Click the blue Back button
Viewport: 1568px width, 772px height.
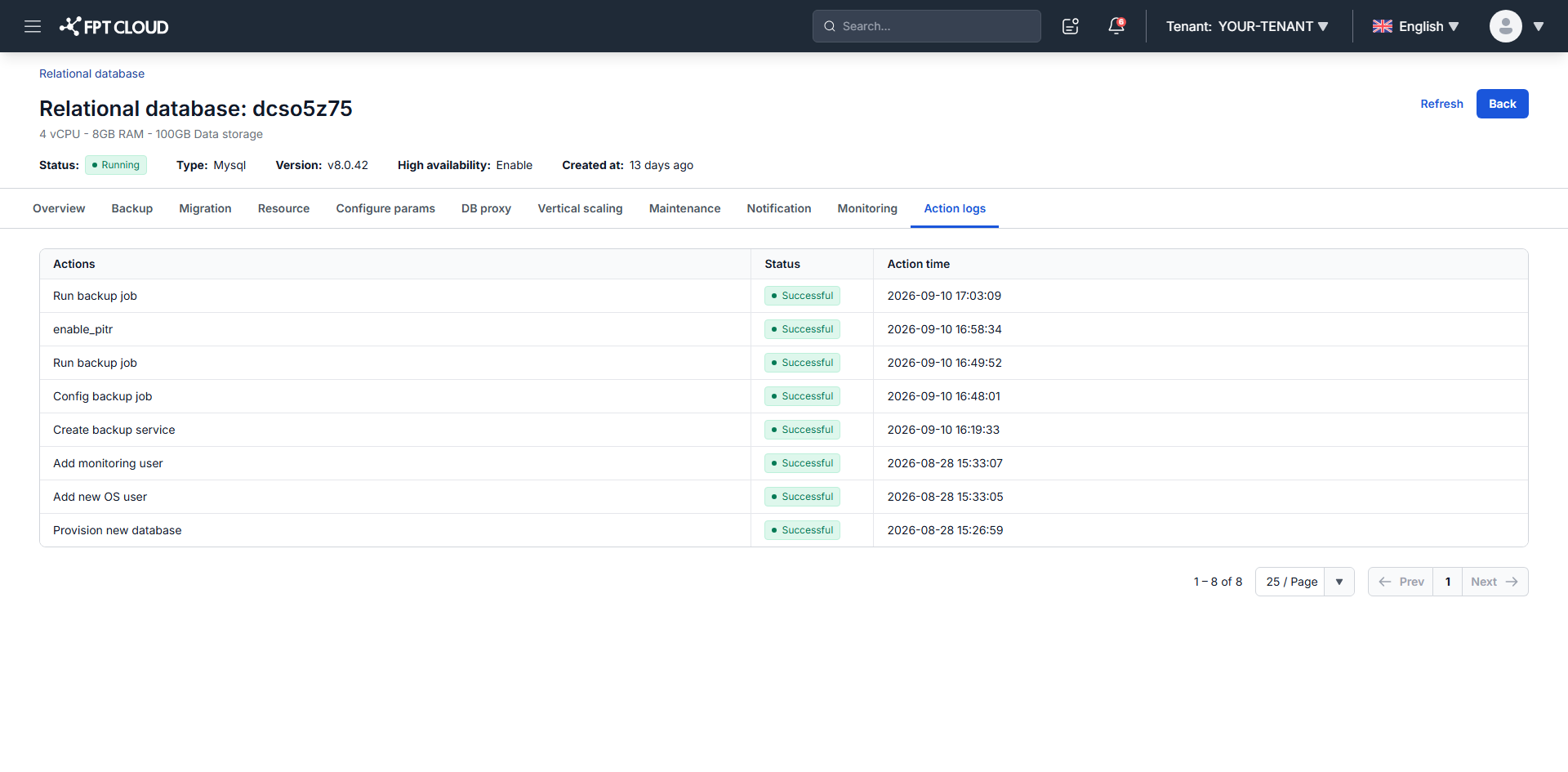[x=1502, y=104]
